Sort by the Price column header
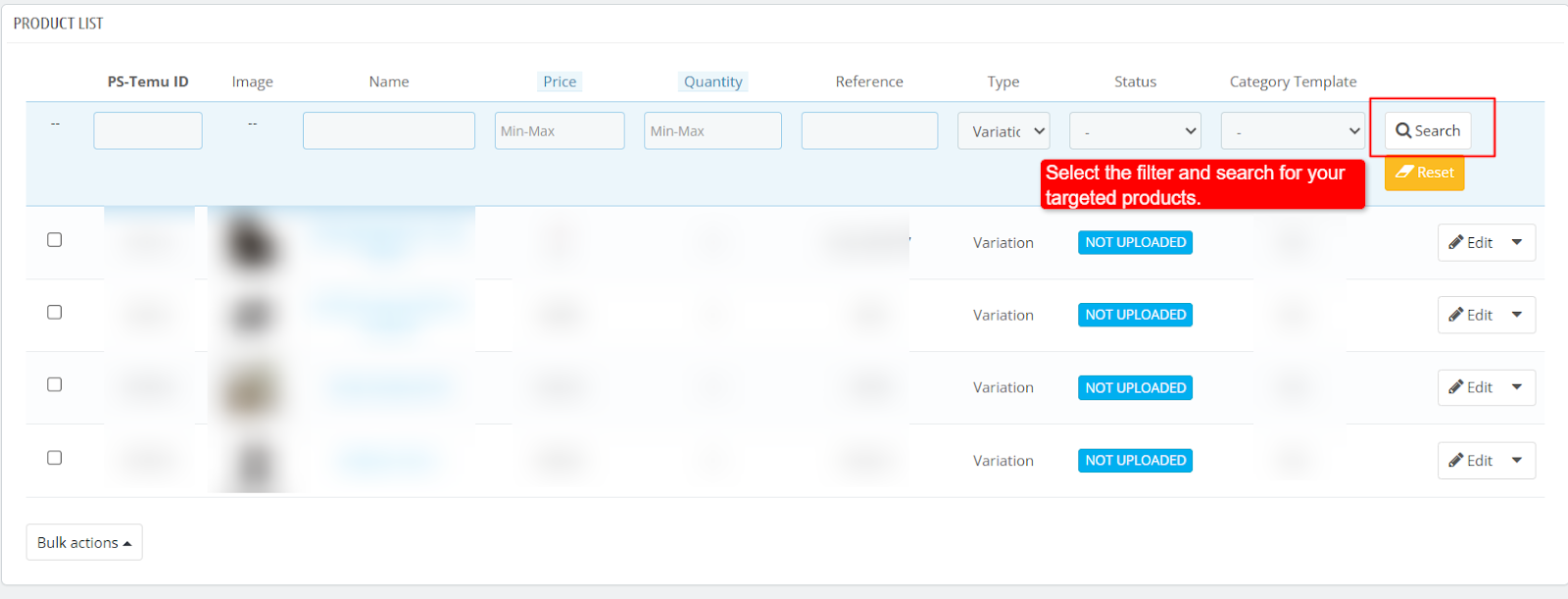The height and width of the screenshot is (599, 1568). [x=560, y=81]
